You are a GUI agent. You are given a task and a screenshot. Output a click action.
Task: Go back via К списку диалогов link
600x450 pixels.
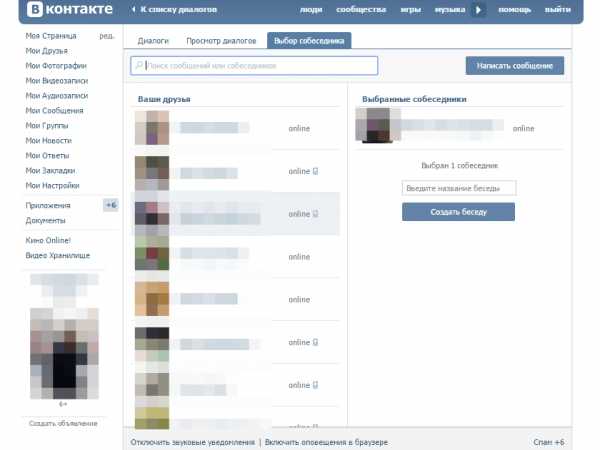coord(178,9)
